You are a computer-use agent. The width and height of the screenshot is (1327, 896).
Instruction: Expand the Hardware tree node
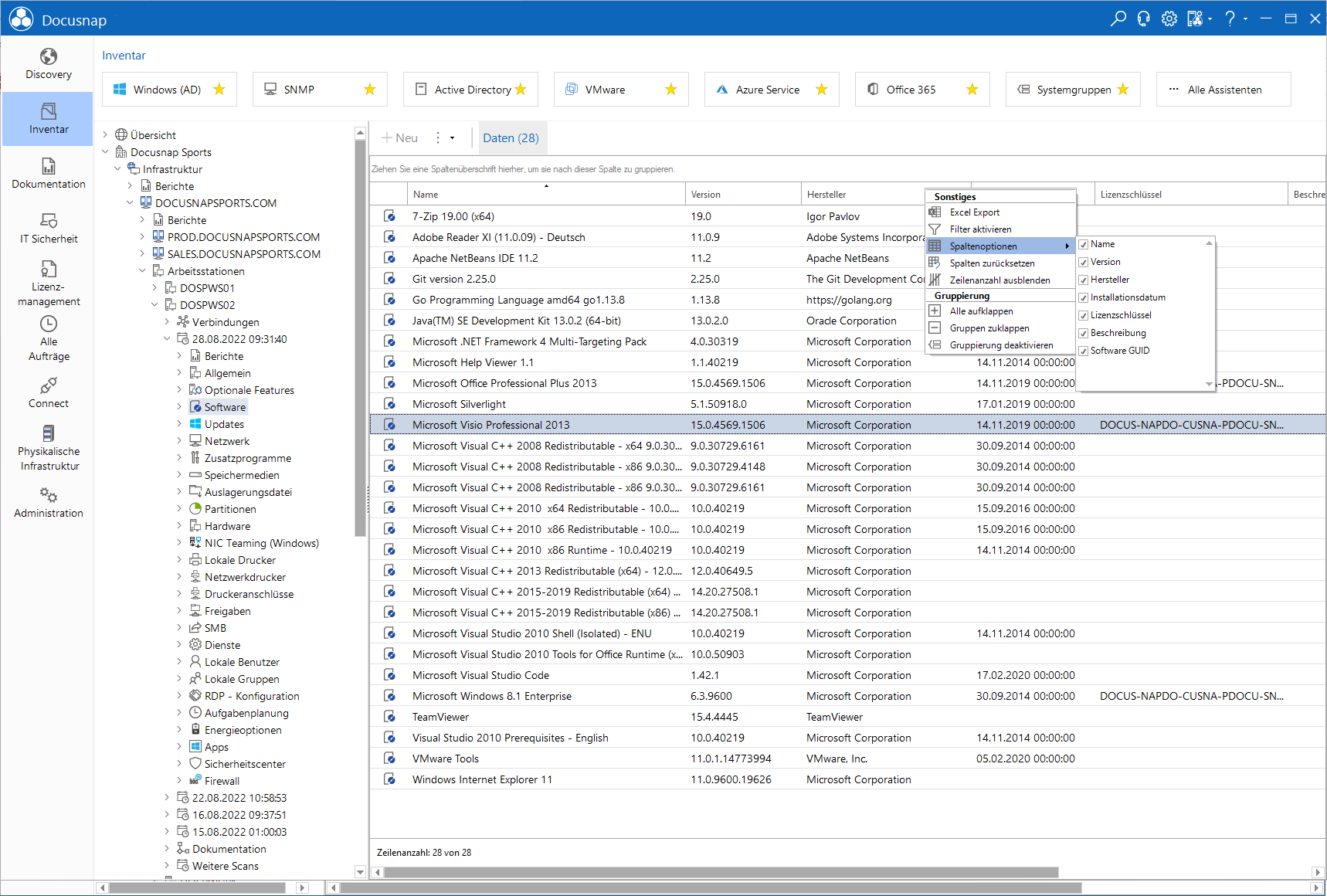[180, 526]
